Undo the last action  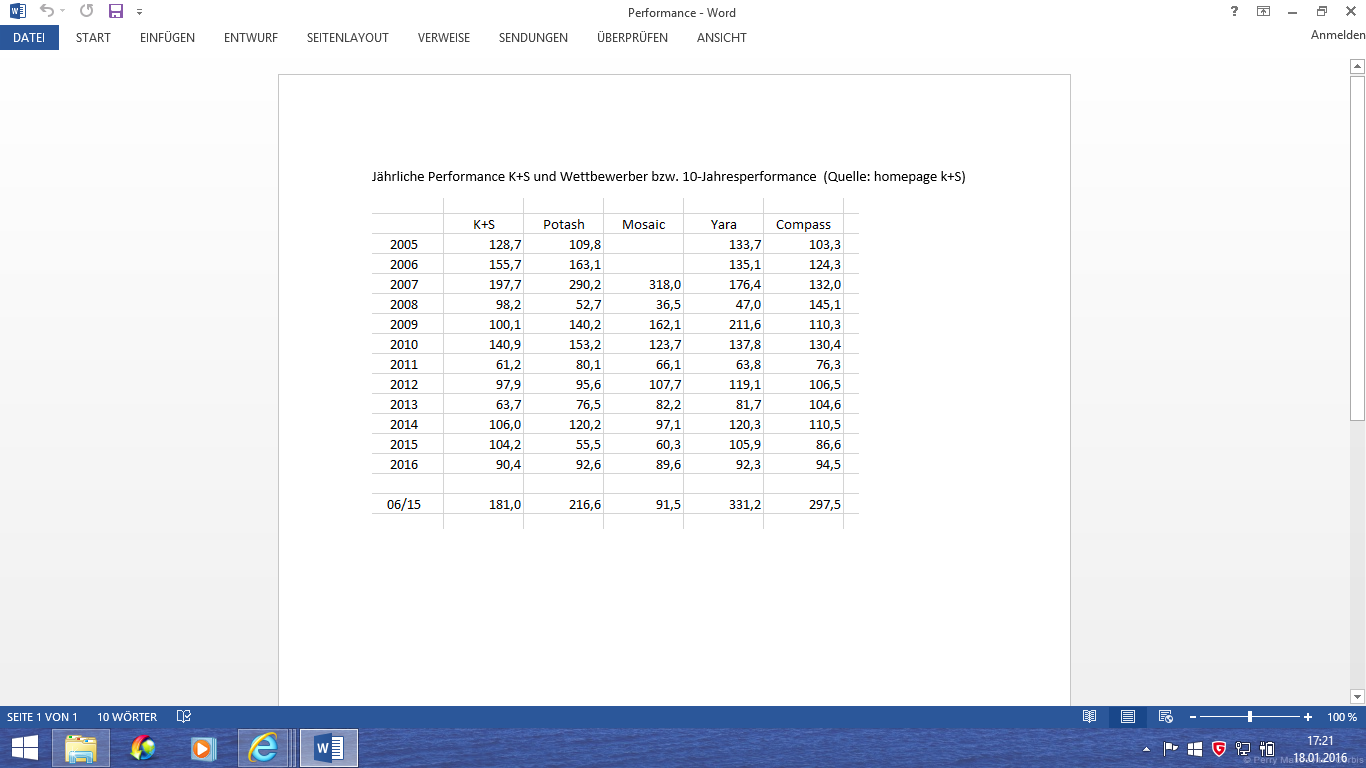click(x=46, y=12)
